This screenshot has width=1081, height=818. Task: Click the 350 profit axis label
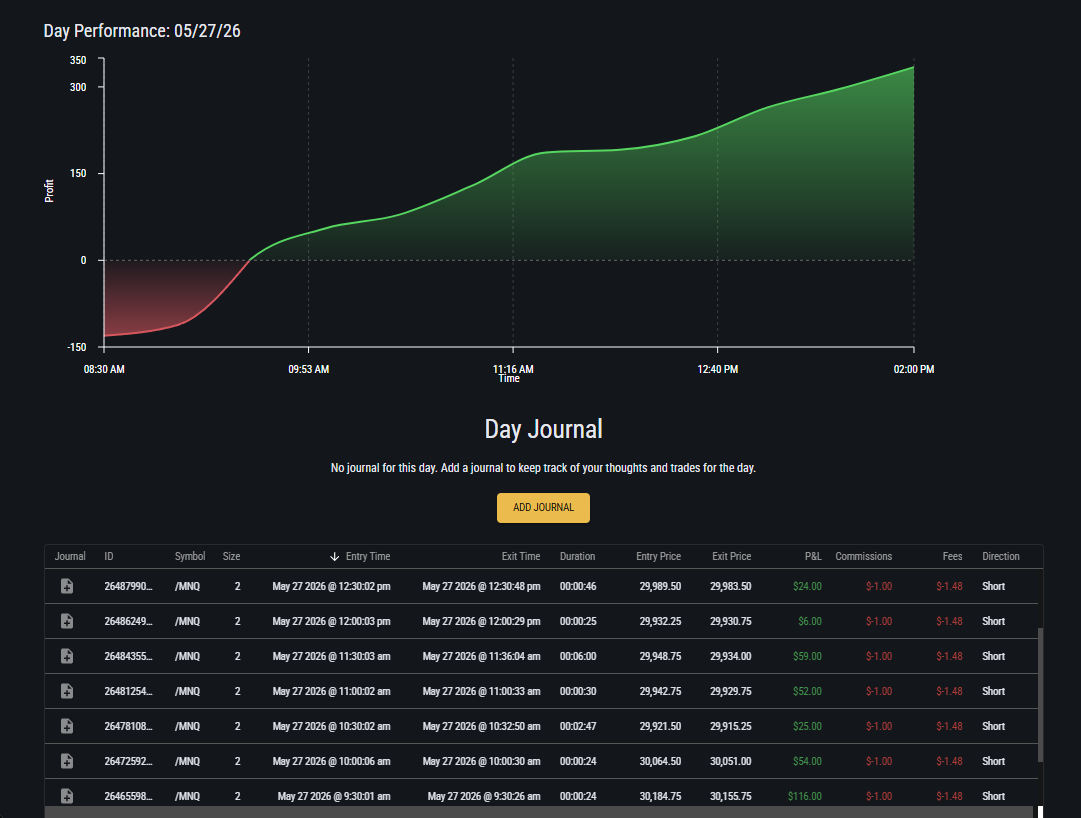click(78, 61)
